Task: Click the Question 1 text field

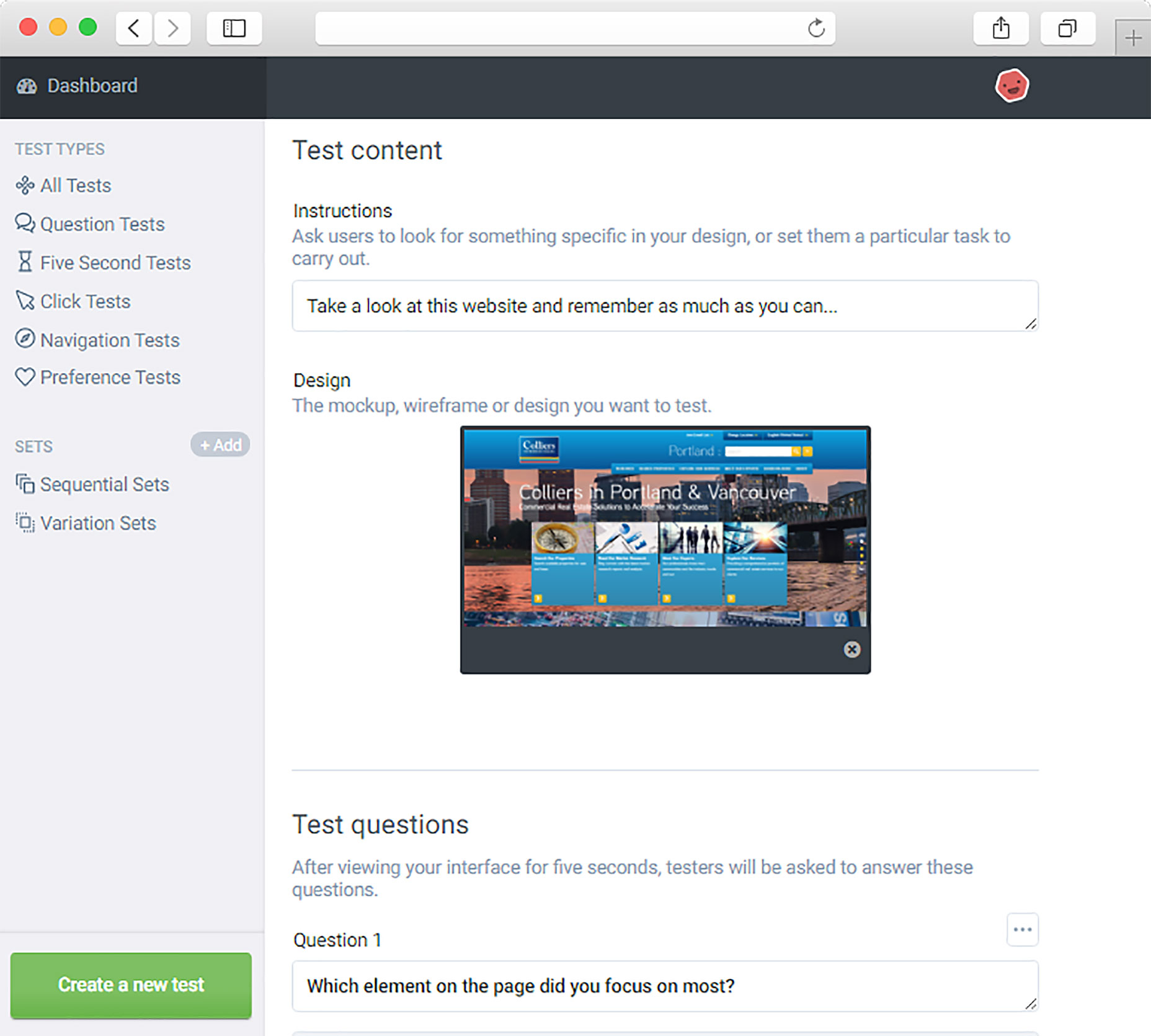Action: 665,986
